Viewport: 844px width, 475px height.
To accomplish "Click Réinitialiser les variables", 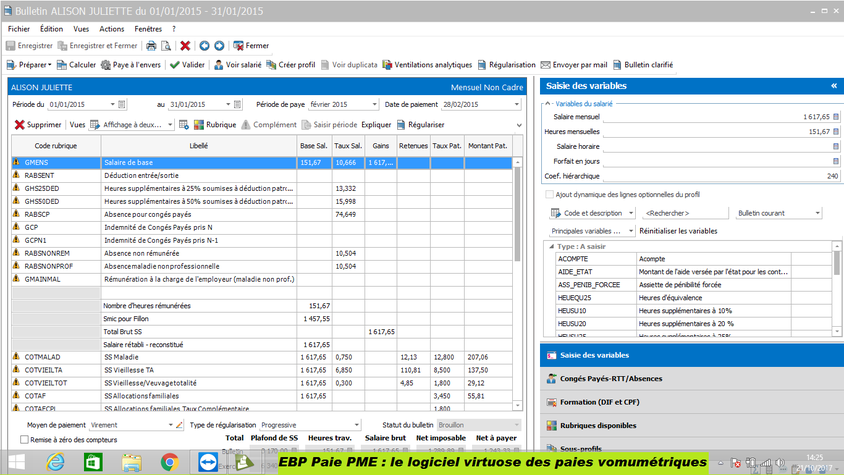I will (678, 231).
